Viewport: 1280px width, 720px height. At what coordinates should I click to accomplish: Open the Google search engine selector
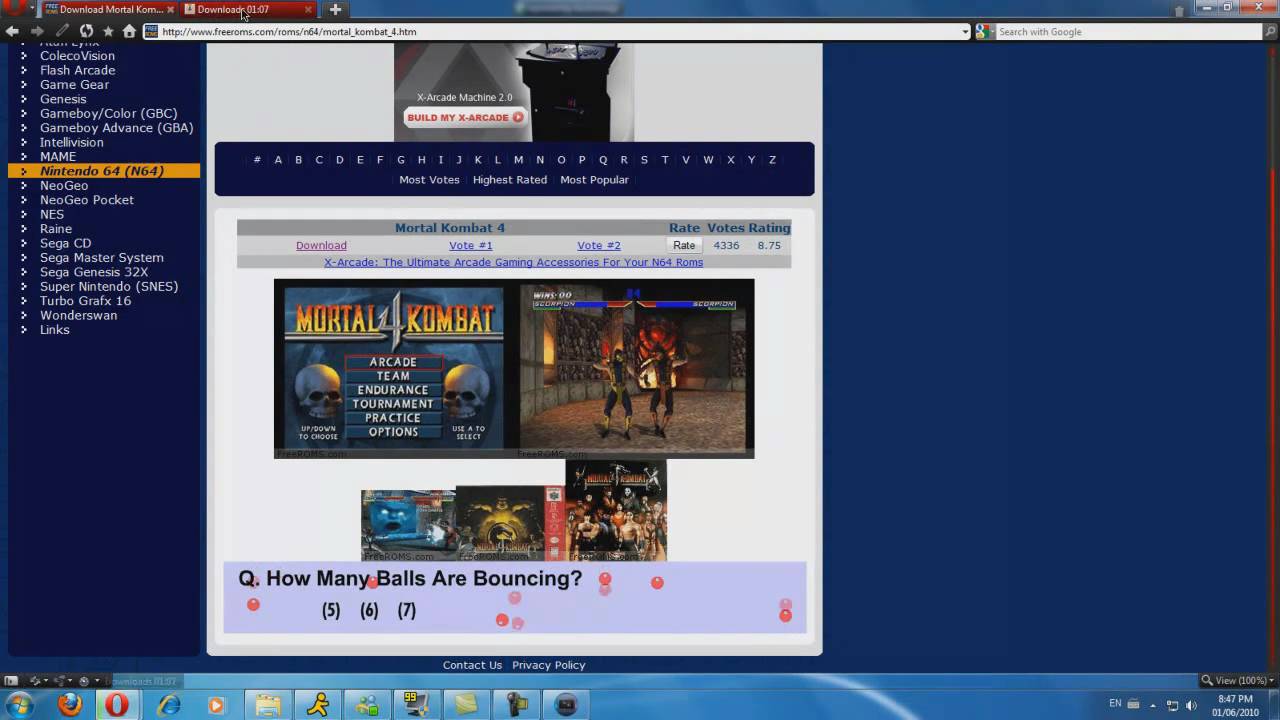[985, 32]
